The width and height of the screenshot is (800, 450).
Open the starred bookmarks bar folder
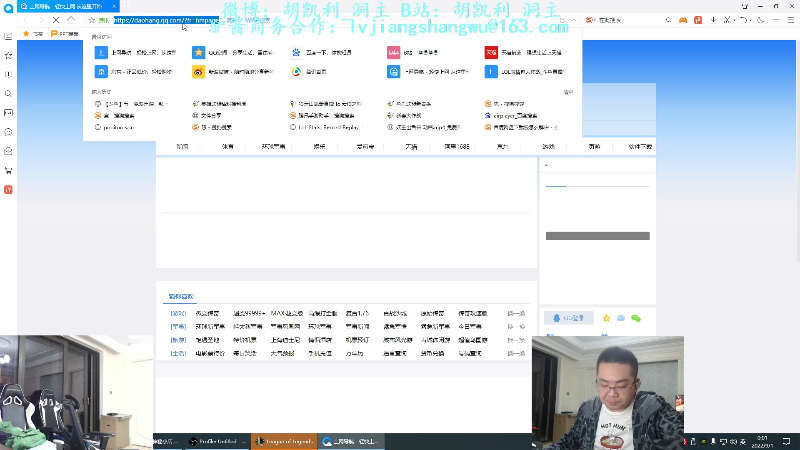click(33, 34)
